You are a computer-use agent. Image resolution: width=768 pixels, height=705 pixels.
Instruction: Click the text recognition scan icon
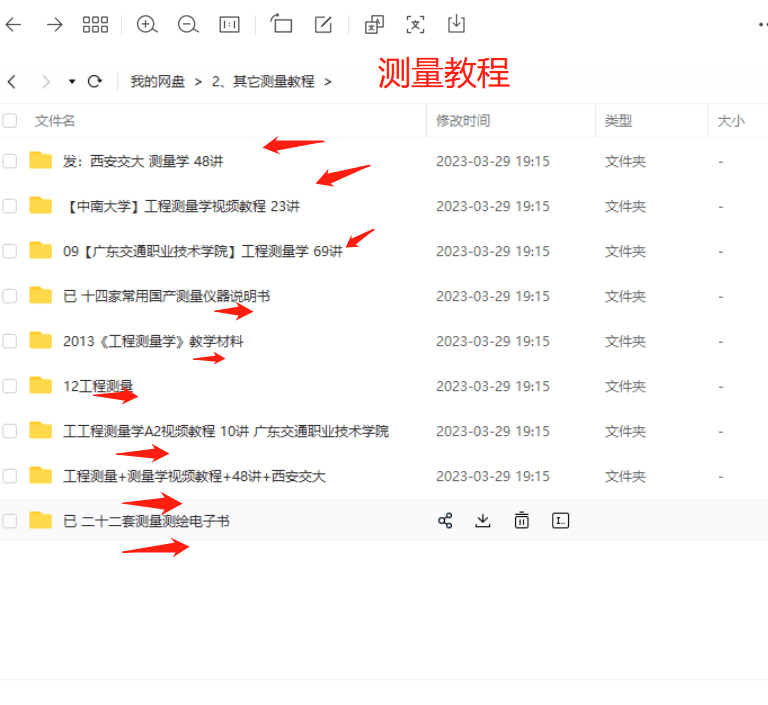tap(415, 24)
